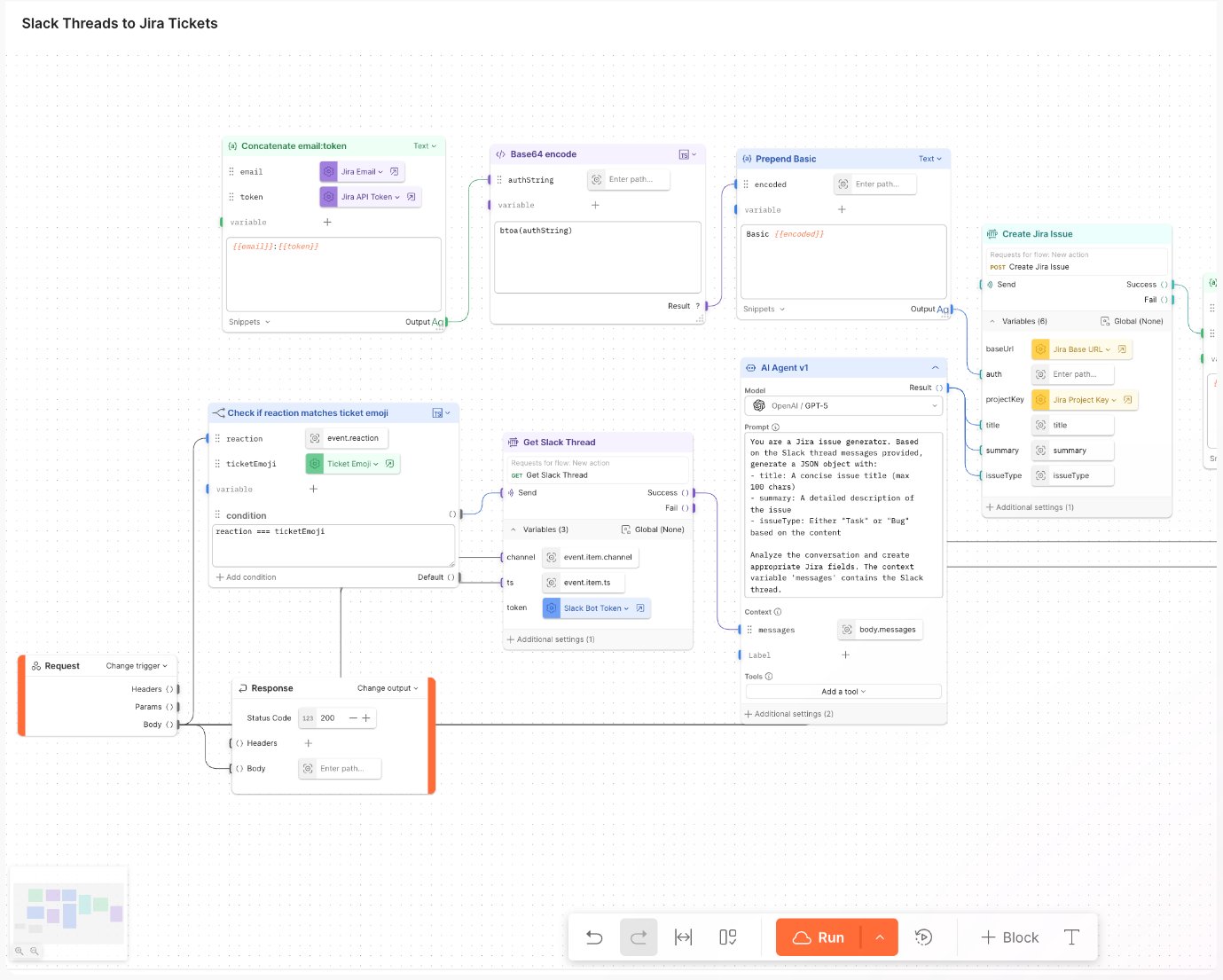Click gear icon beside Jira API Token

click(x=329, y=197)
